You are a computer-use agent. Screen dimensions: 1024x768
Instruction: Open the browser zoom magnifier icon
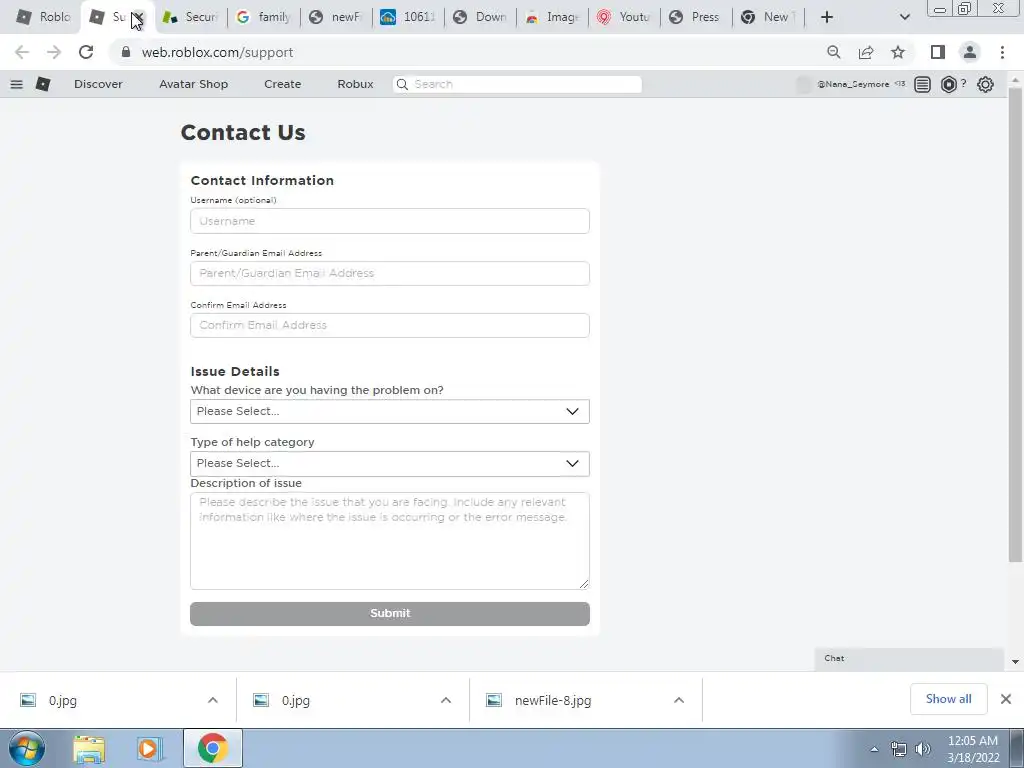[833, 52]
